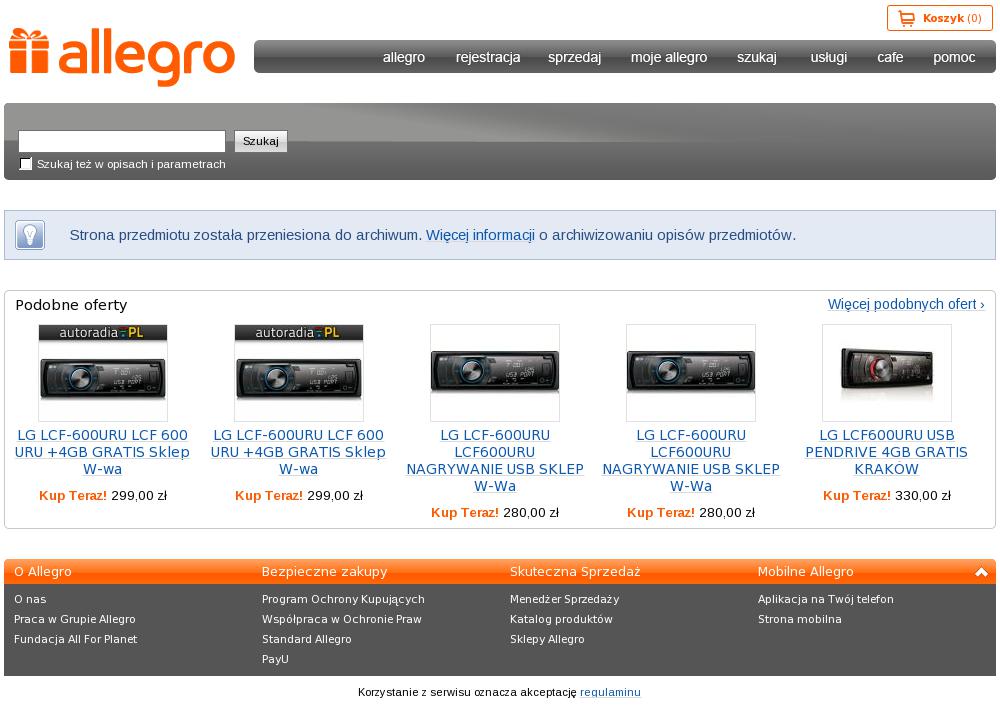
Task: Open 'Aplikacja na Twój telefon' link
Action: point(826,599)
